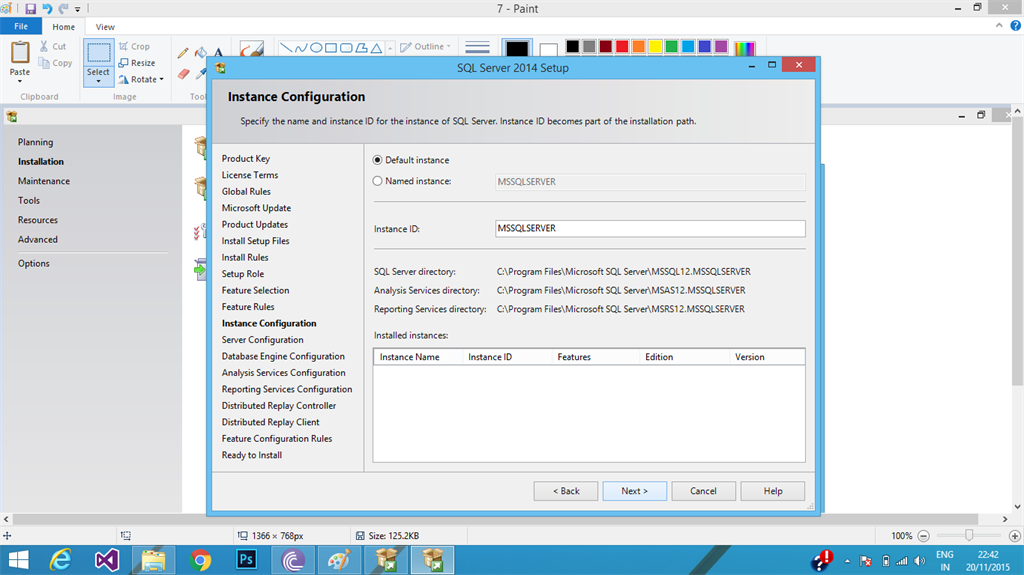
Task: Select the Color 2 white box
Action: click(549, 50)
